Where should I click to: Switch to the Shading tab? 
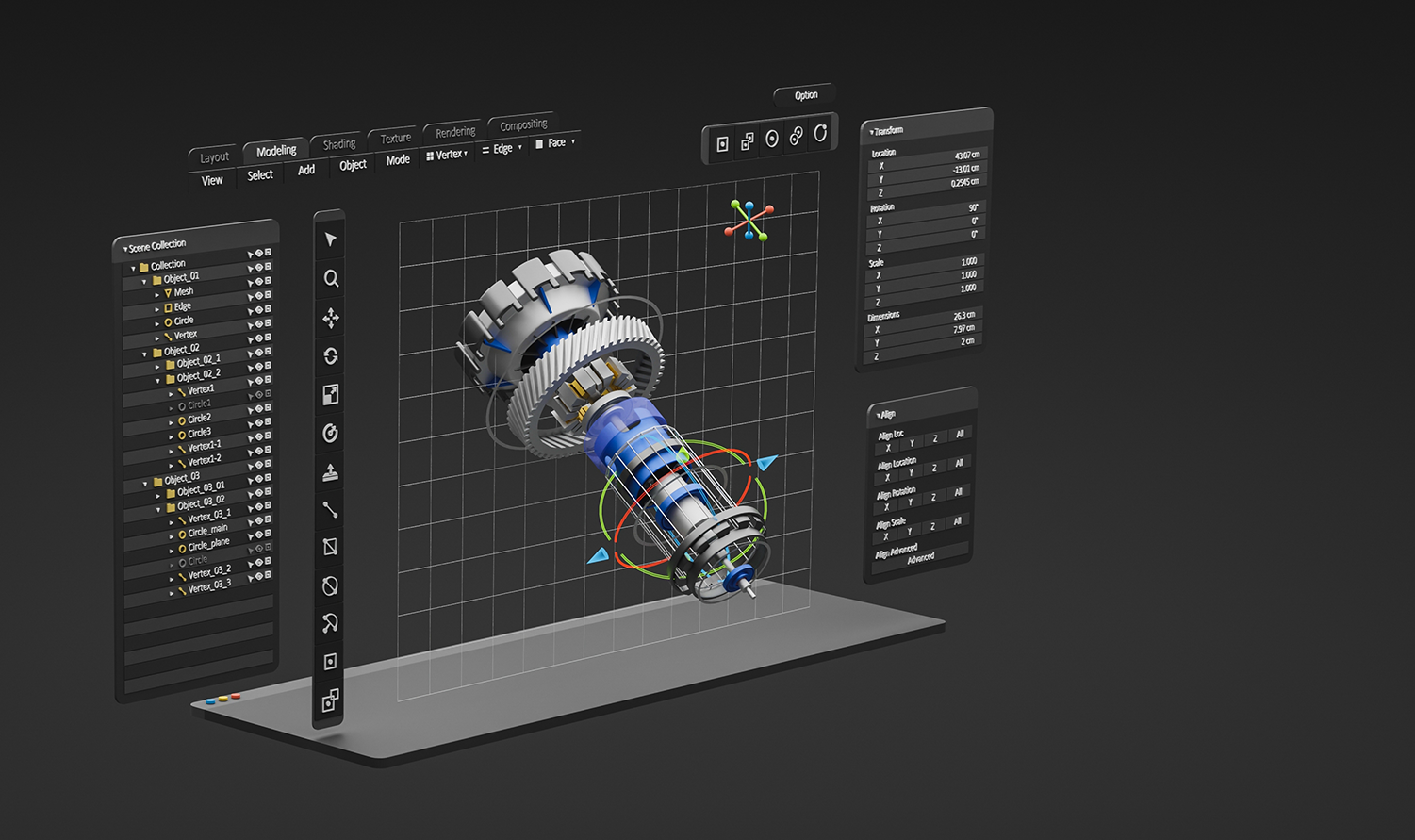point(339,144)
